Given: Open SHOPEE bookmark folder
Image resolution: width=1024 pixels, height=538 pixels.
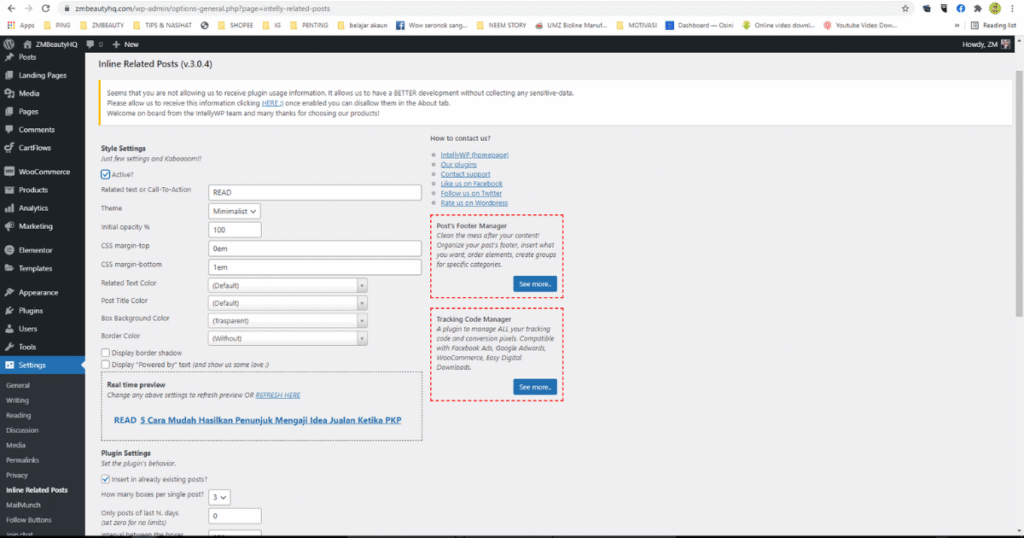Looking at the screenshot, I should [235, 25].
